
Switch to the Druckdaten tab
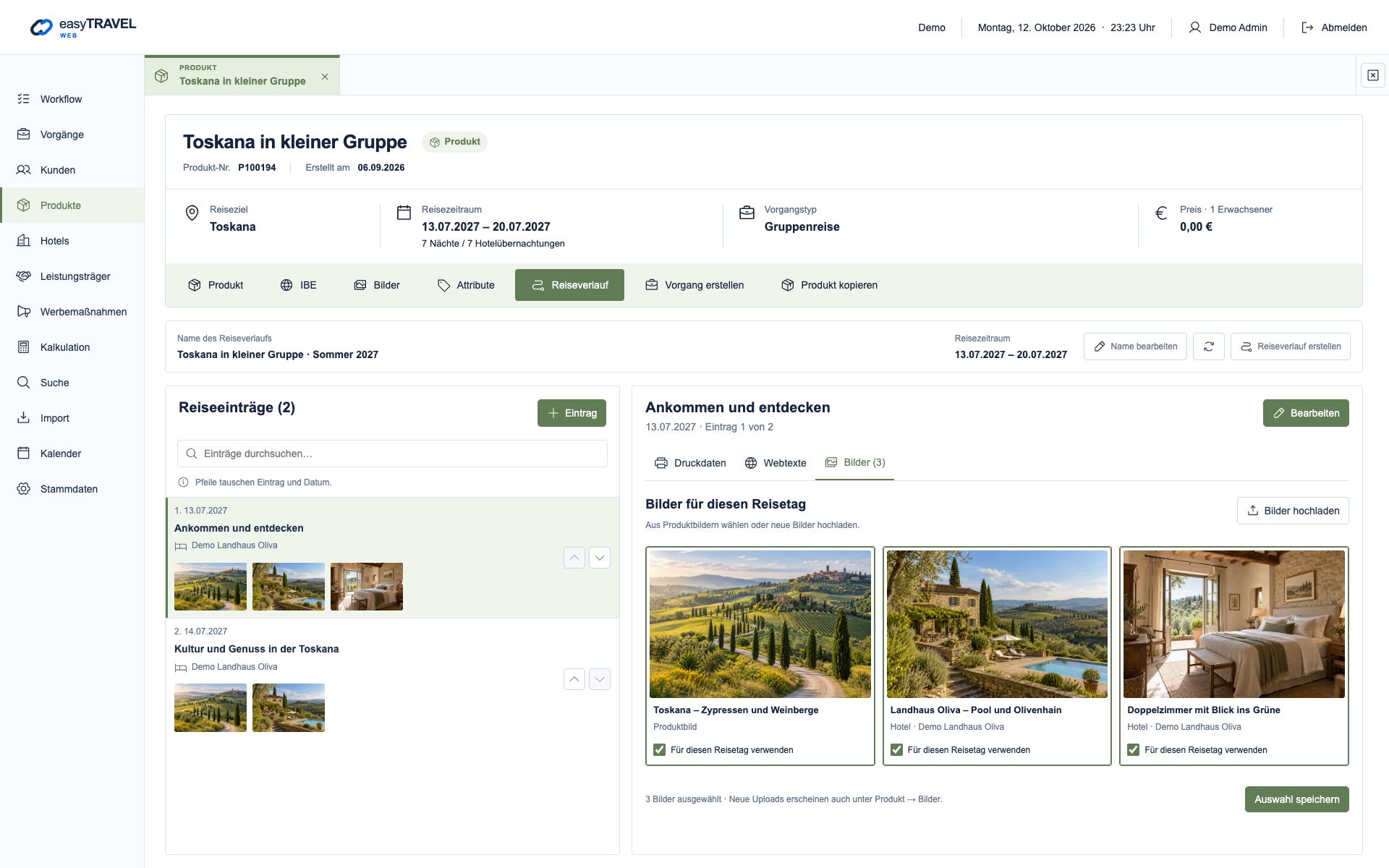click(x=690, y=463)
